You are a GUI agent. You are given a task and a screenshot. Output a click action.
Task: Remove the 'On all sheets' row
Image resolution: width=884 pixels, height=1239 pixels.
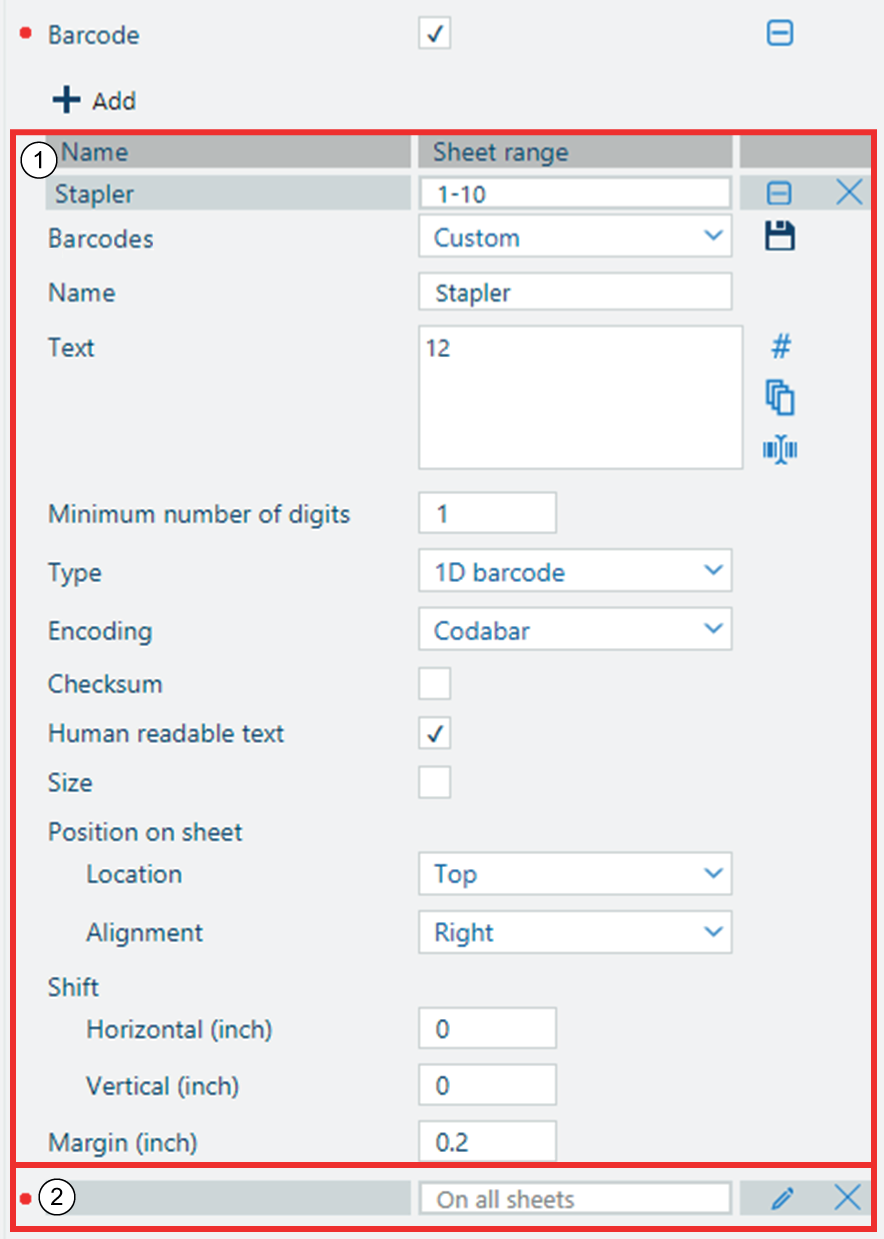point(848,1198)
